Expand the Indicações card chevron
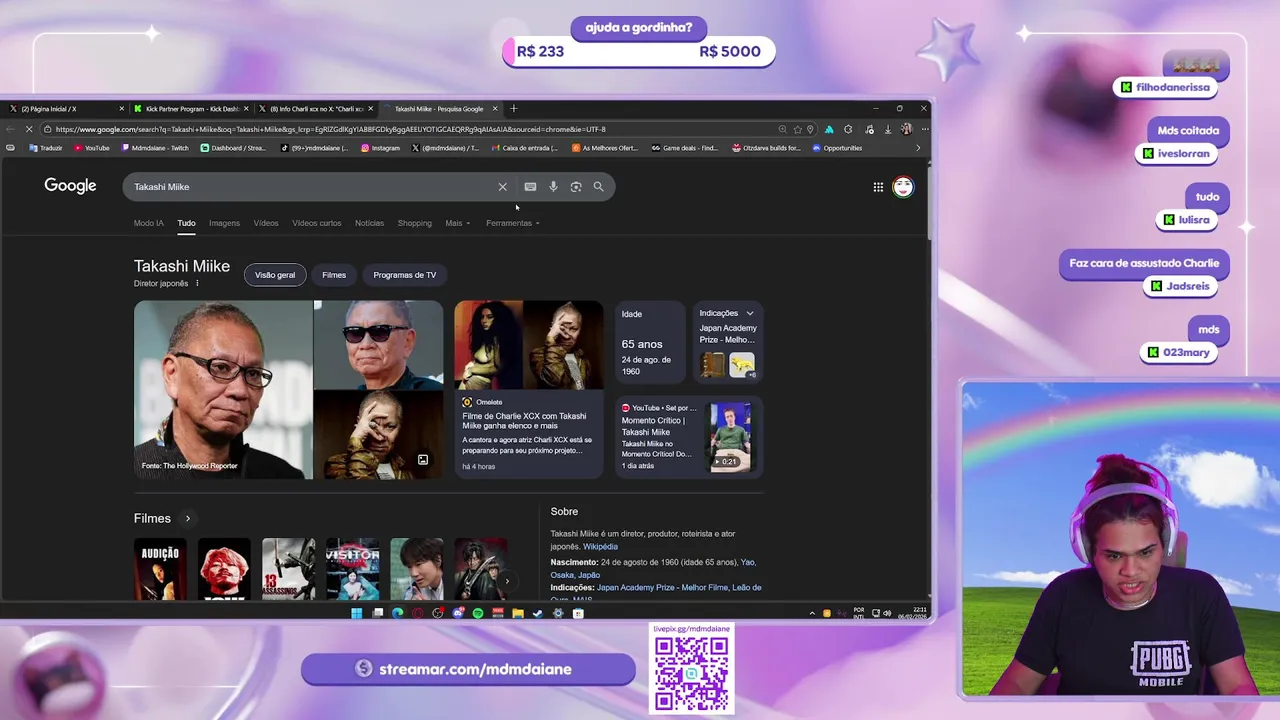The image size is (1280, 720). pyautogui.click(x=750, y=313)
